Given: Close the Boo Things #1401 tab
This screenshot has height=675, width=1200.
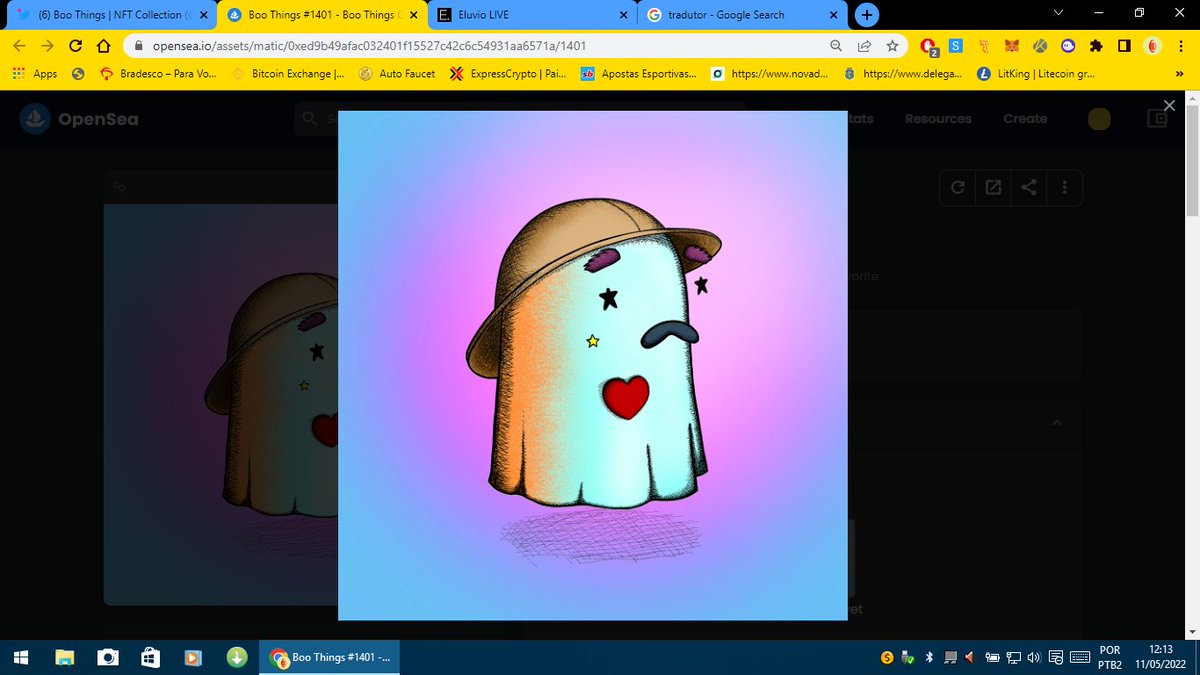Looking at the screenshot, I should click(413, 15).
